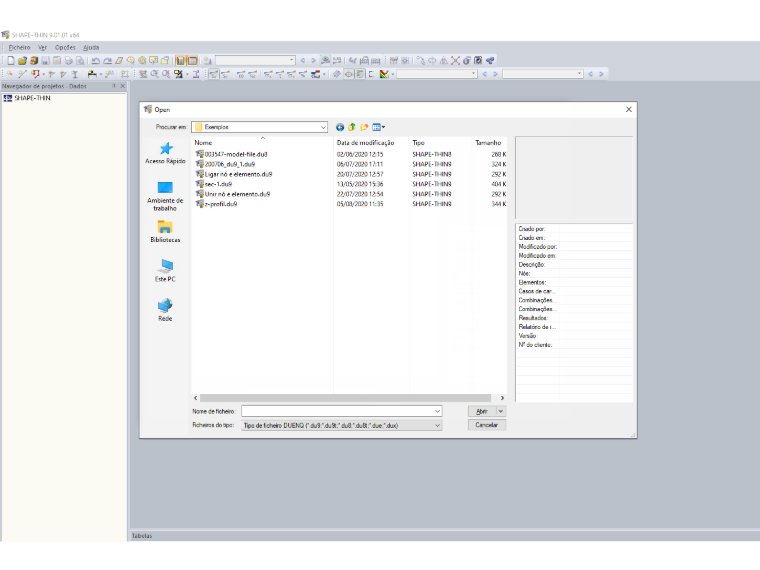Image resolution: width=760 pixels, height=570 pixels.
Task: Select Este PC in dialog sidebar
Action: pos(165,270)
